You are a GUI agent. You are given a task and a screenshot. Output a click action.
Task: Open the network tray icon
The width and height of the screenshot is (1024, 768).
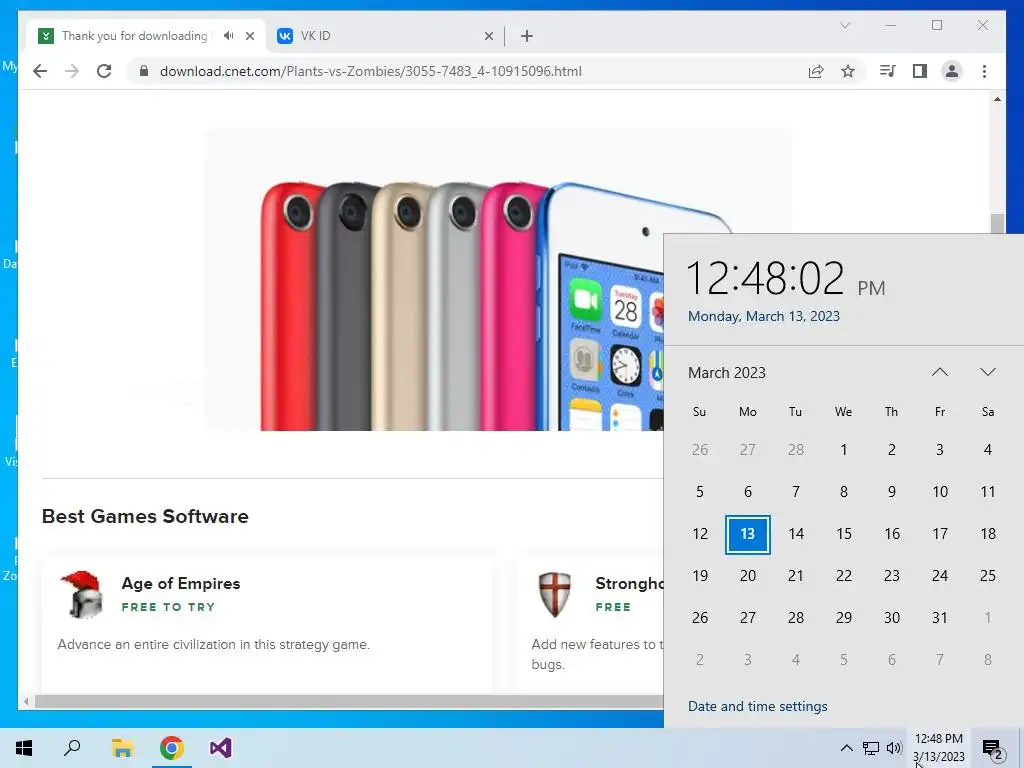pos(871,748)
